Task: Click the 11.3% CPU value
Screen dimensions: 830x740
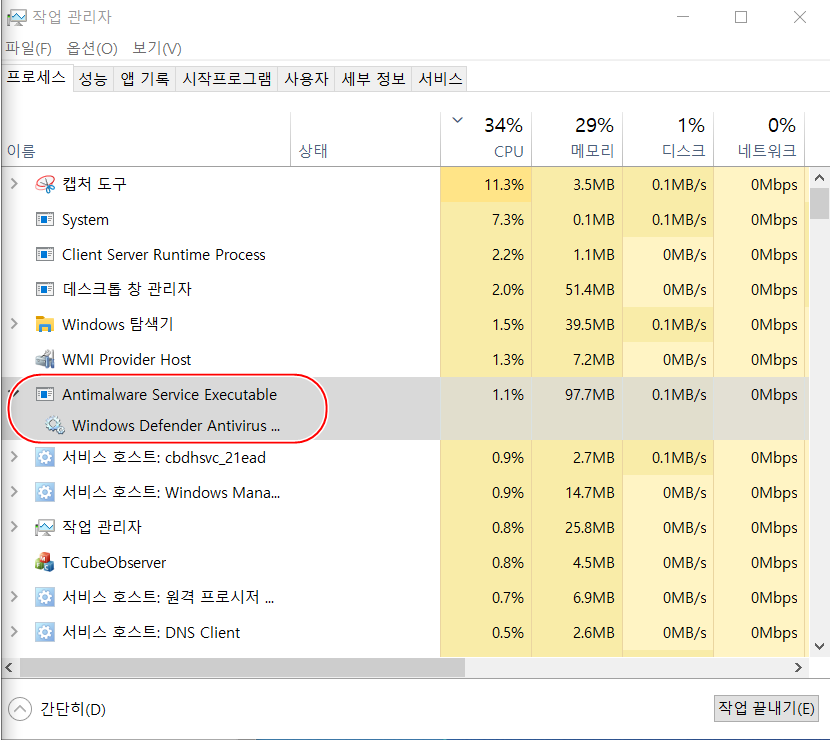Action: [504, 185]
